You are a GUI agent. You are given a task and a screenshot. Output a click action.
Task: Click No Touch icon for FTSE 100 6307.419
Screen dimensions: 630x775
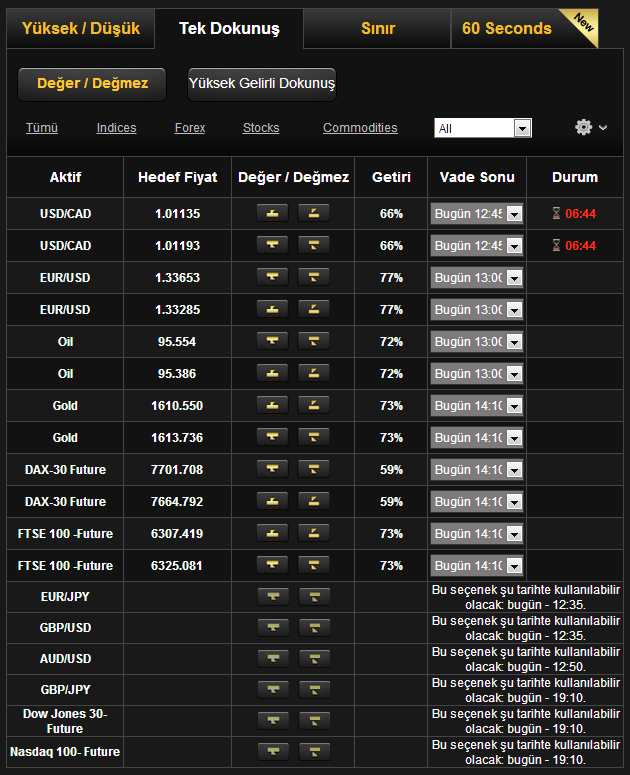[313, 533]
